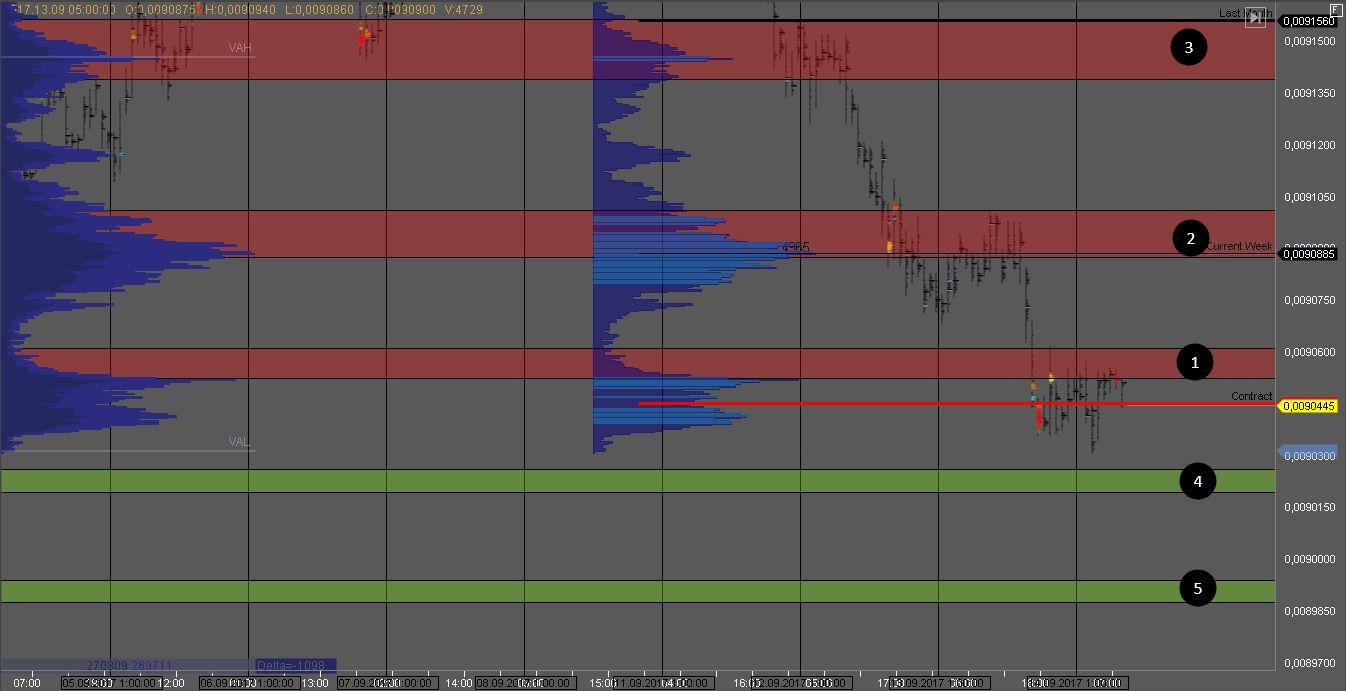Click the scroll-to-latest arrow icon
This screenshot has width=1346, height=691.
point(1255,19)
